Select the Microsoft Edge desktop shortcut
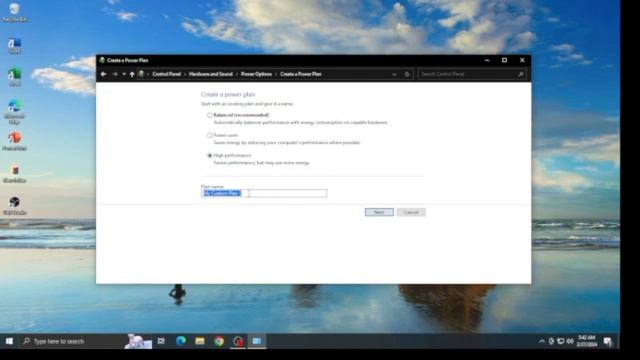The height and width of the screenshot is (360, 640). (x=15, y=111)
